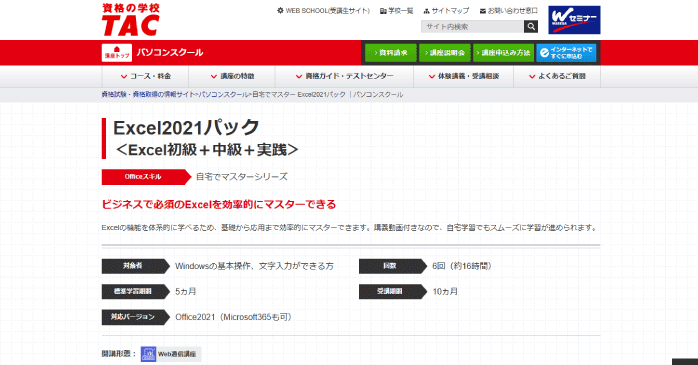Click the 標準学習期間 label tag
The image size is (698, 365).
[x=135, y=292]
